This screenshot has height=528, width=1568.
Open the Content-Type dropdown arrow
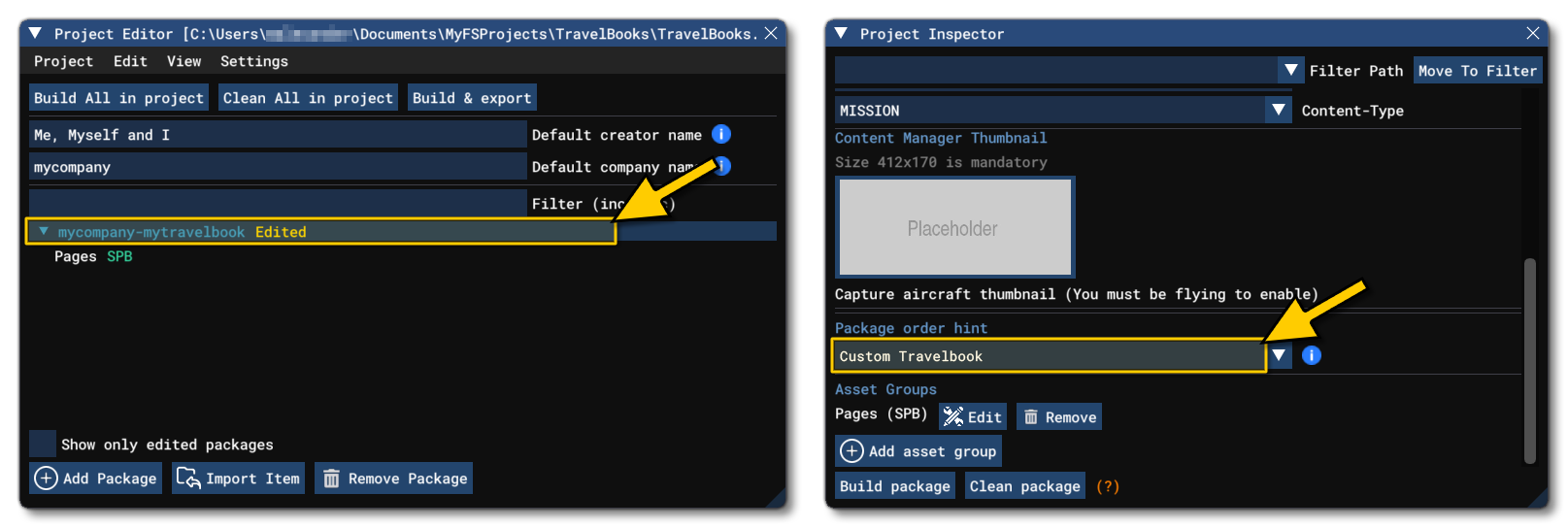1279,110
